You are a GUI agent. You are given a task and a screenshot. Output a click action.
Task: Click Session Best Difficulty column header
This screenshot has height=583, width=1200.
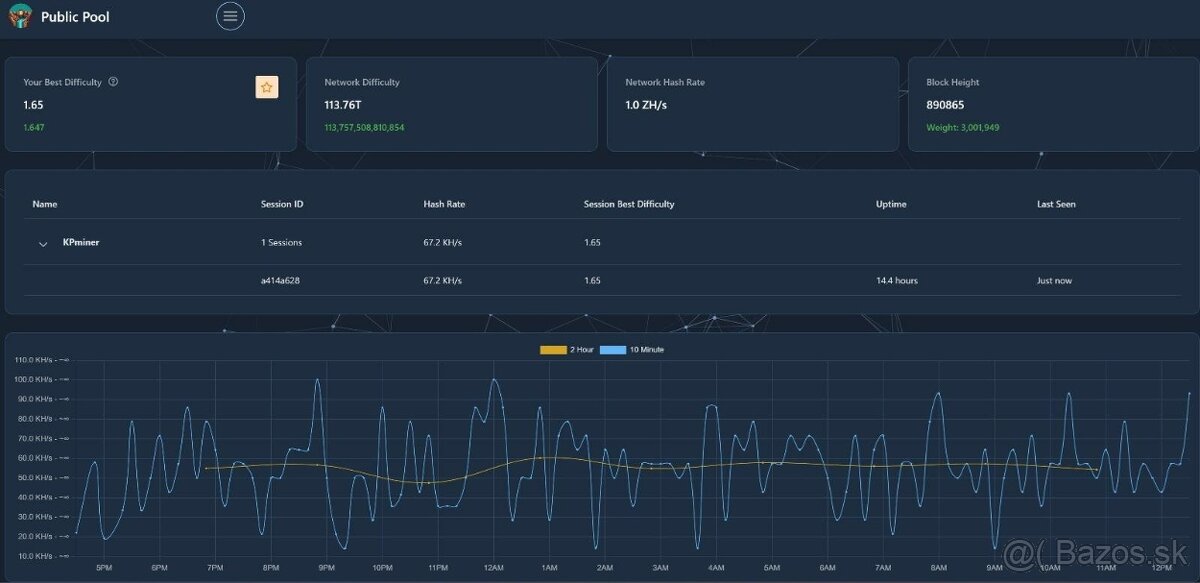[629, 204]
